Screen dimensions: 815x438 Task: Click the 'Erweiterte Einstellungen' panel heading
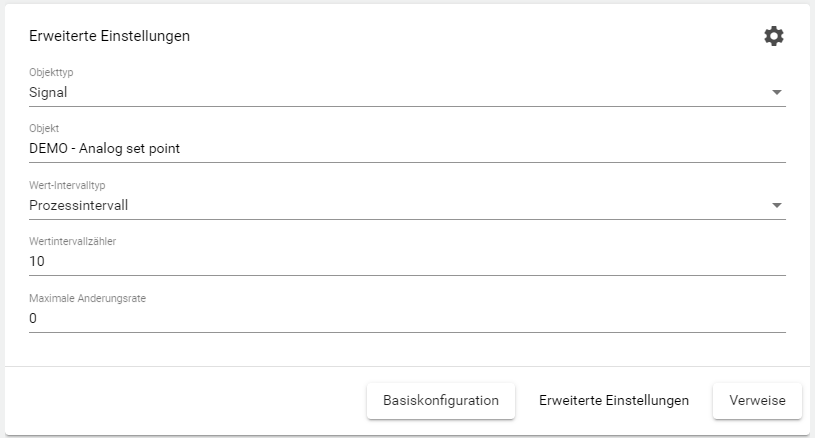click(x=110, y=37)
